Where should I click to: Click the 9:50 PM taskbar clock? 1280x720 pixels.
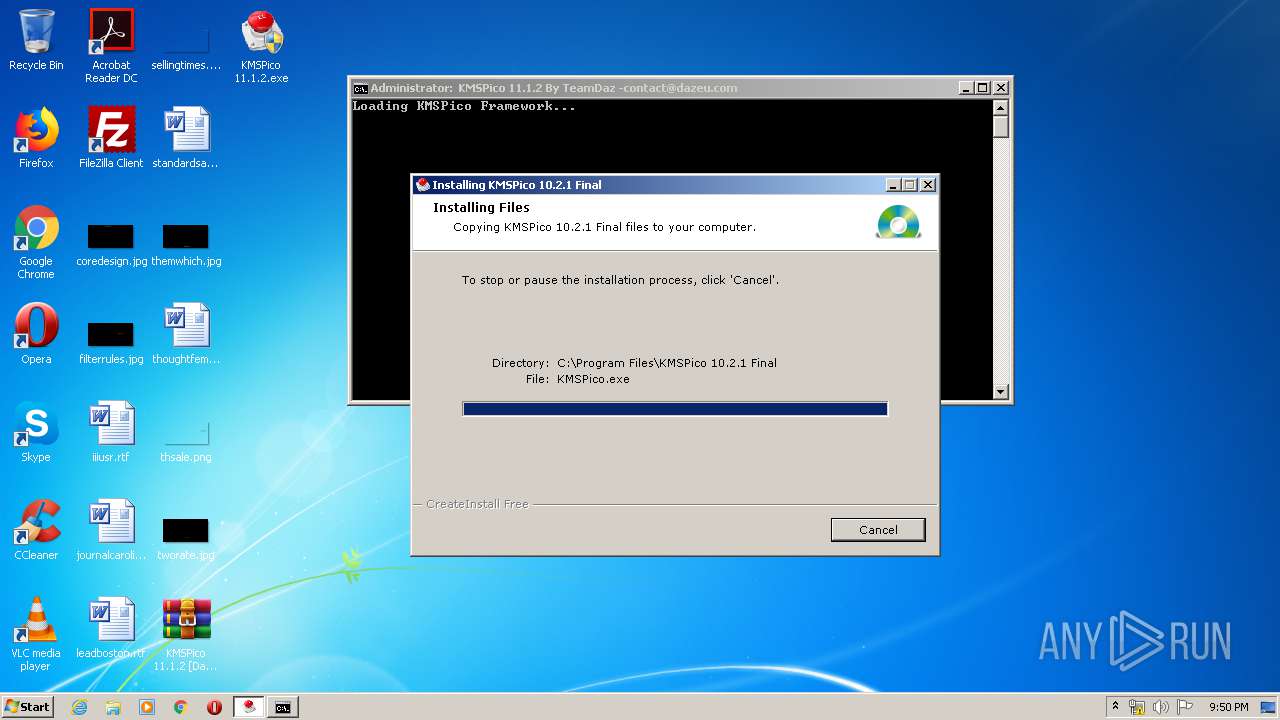pyautogui.click(x=1228, y=707)
